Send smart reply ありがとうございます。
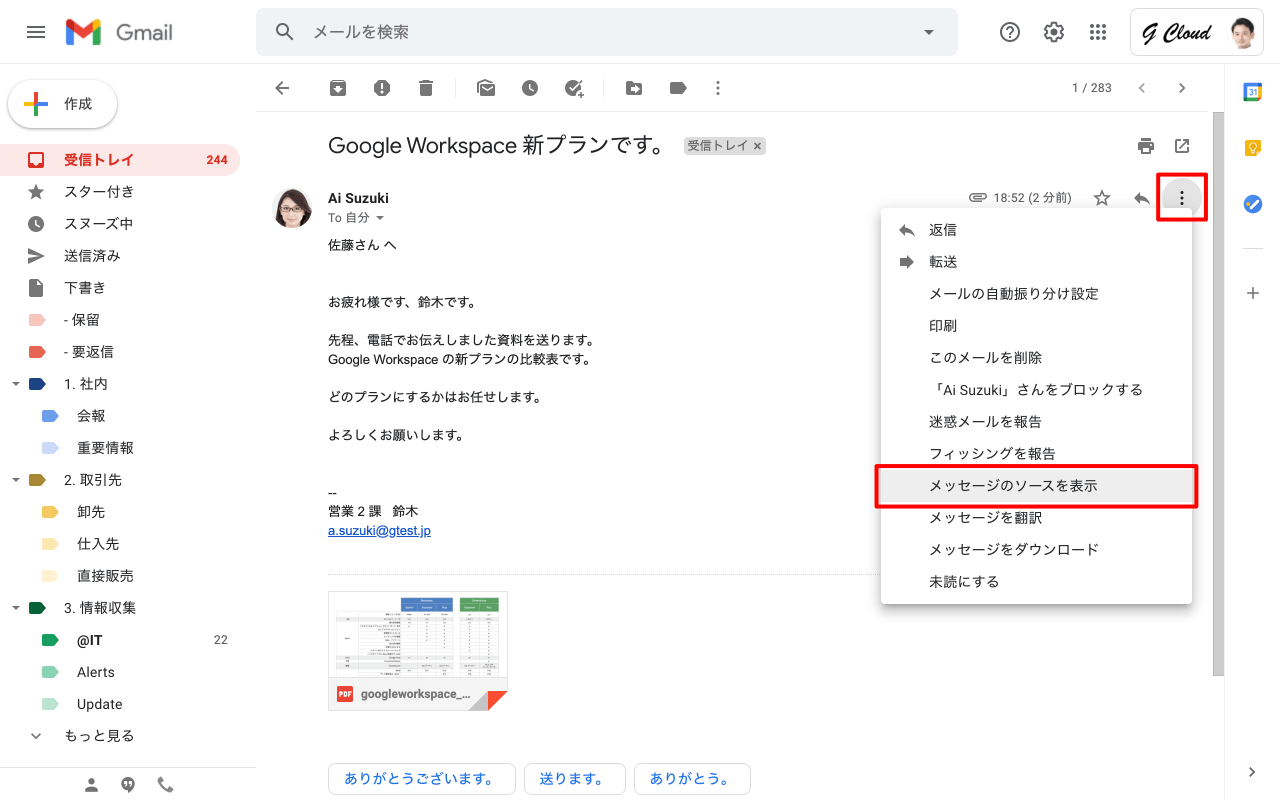 (x=421, y=779)
